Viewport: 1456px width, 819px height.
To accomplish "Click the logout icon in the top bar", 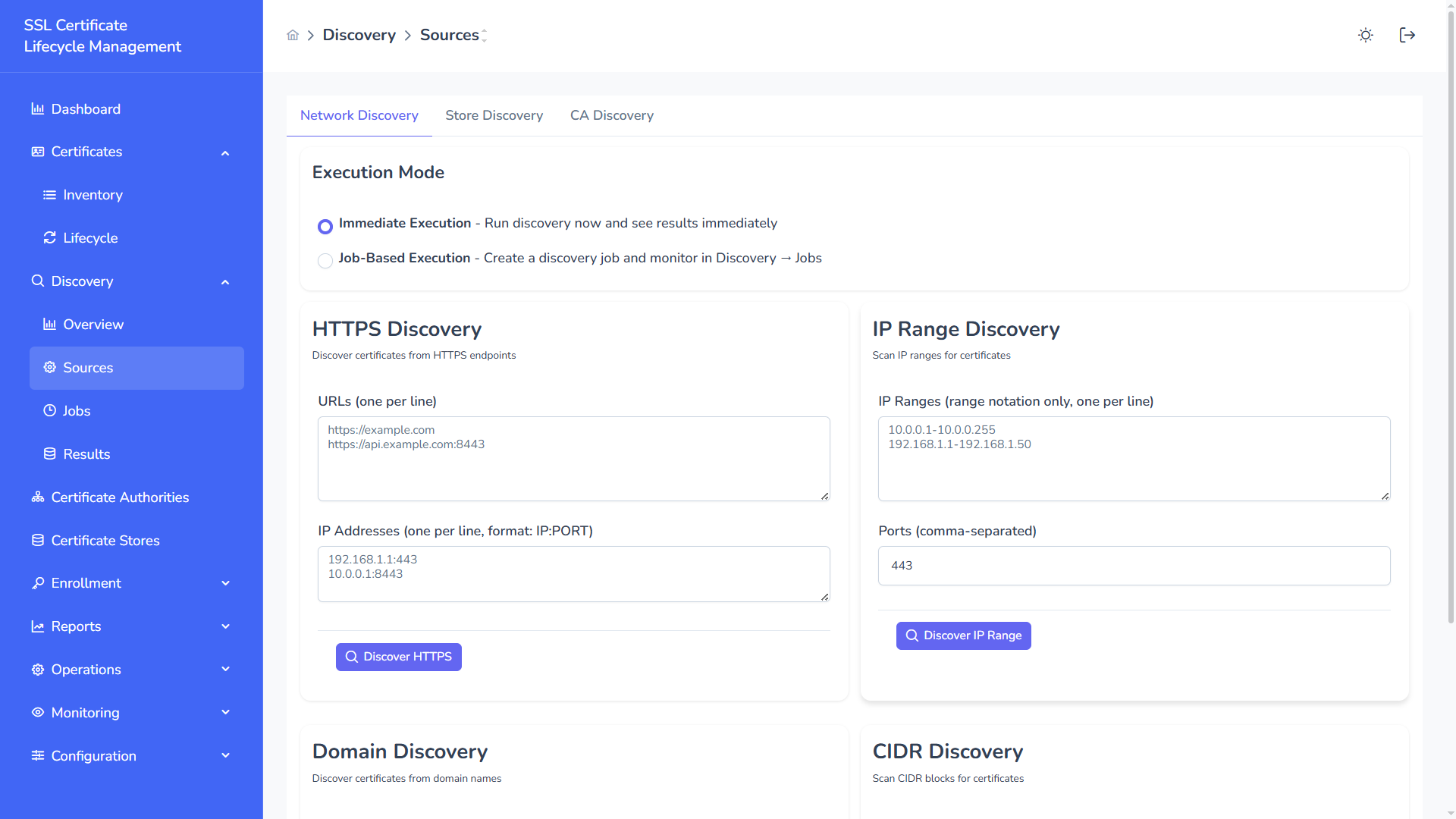I will coord(1407,35).
